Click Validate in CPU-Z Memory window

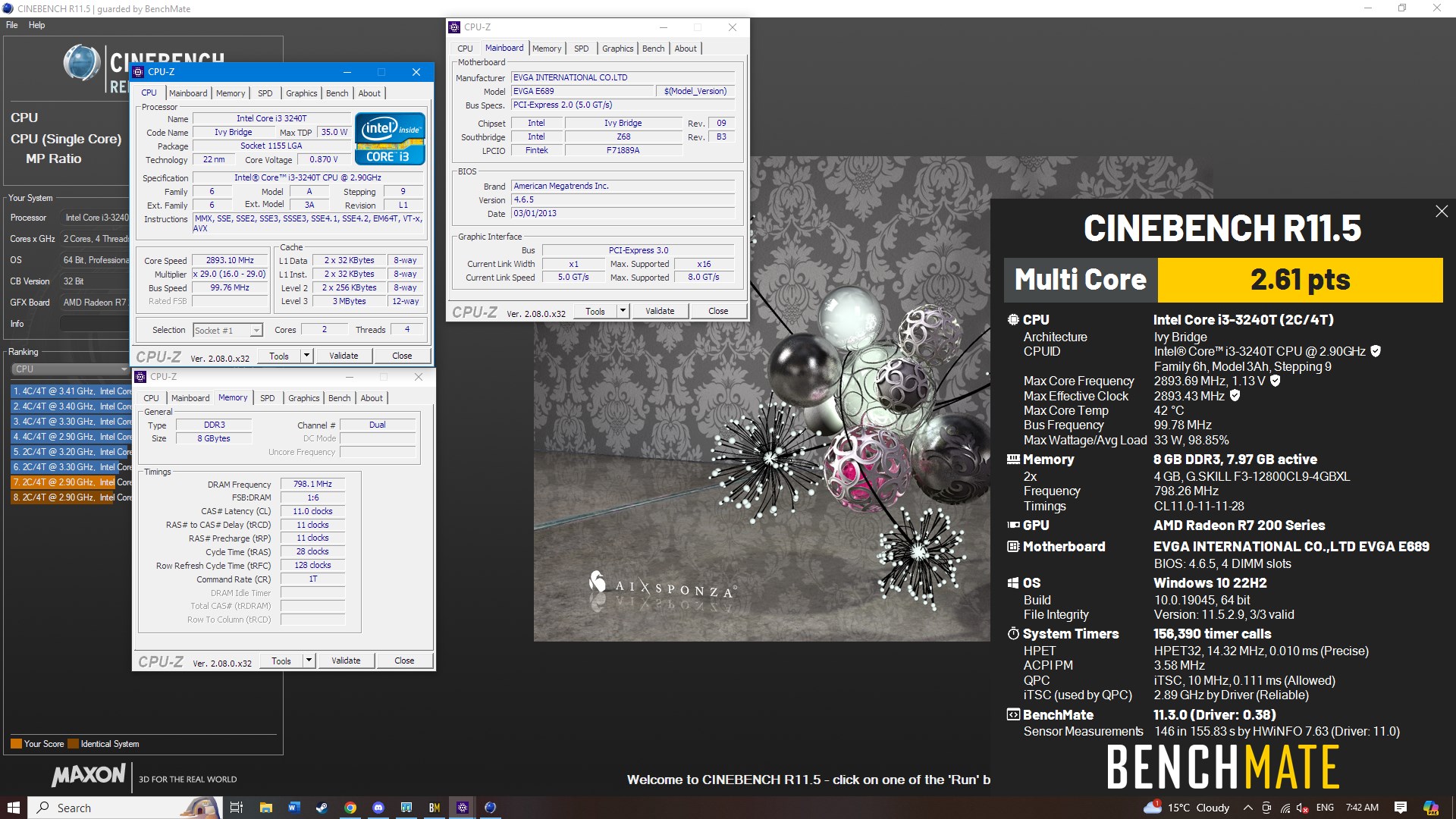[x=346, y=661]
